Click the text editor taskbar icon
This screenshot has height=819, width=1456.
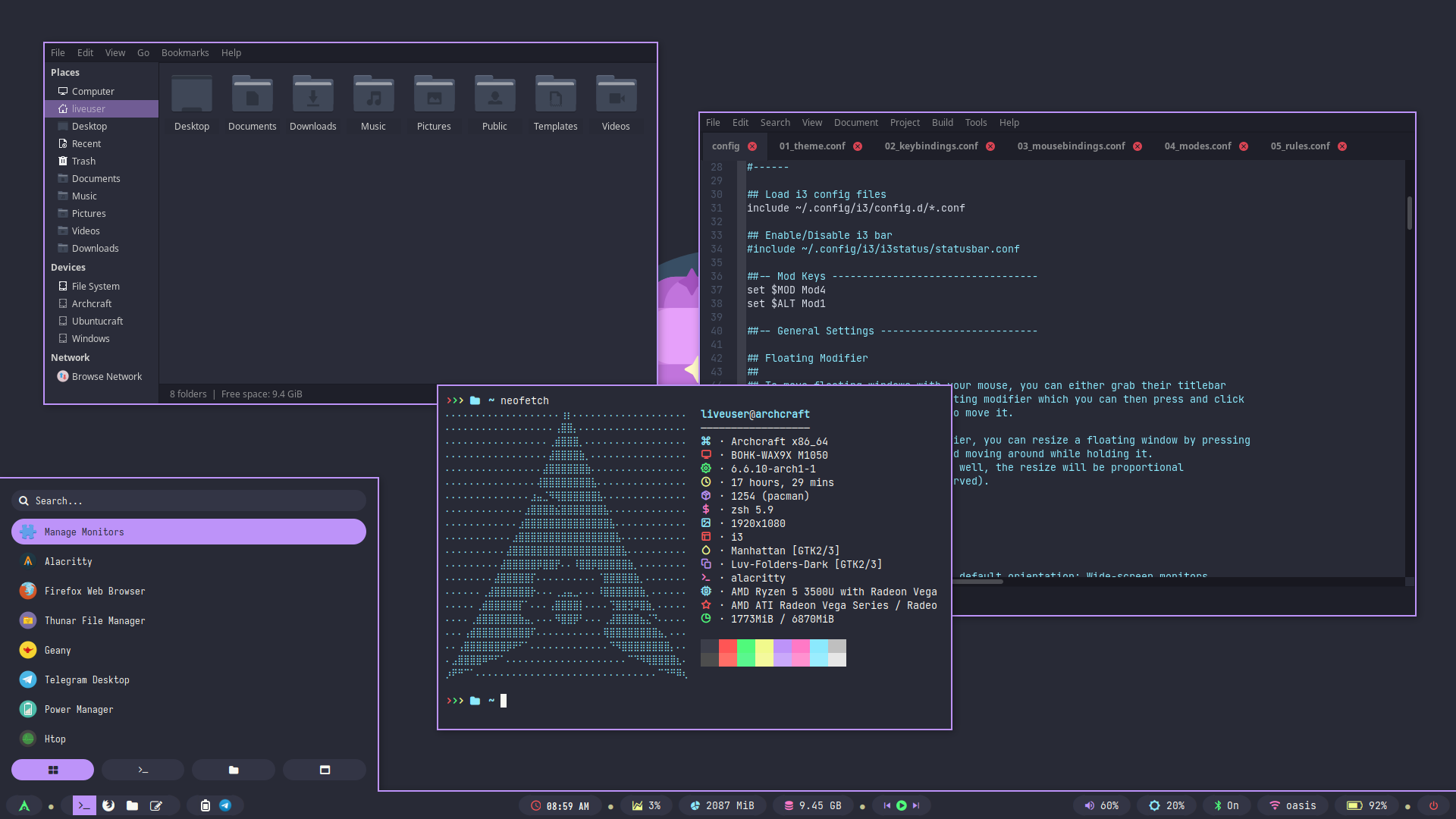[156, 805]
